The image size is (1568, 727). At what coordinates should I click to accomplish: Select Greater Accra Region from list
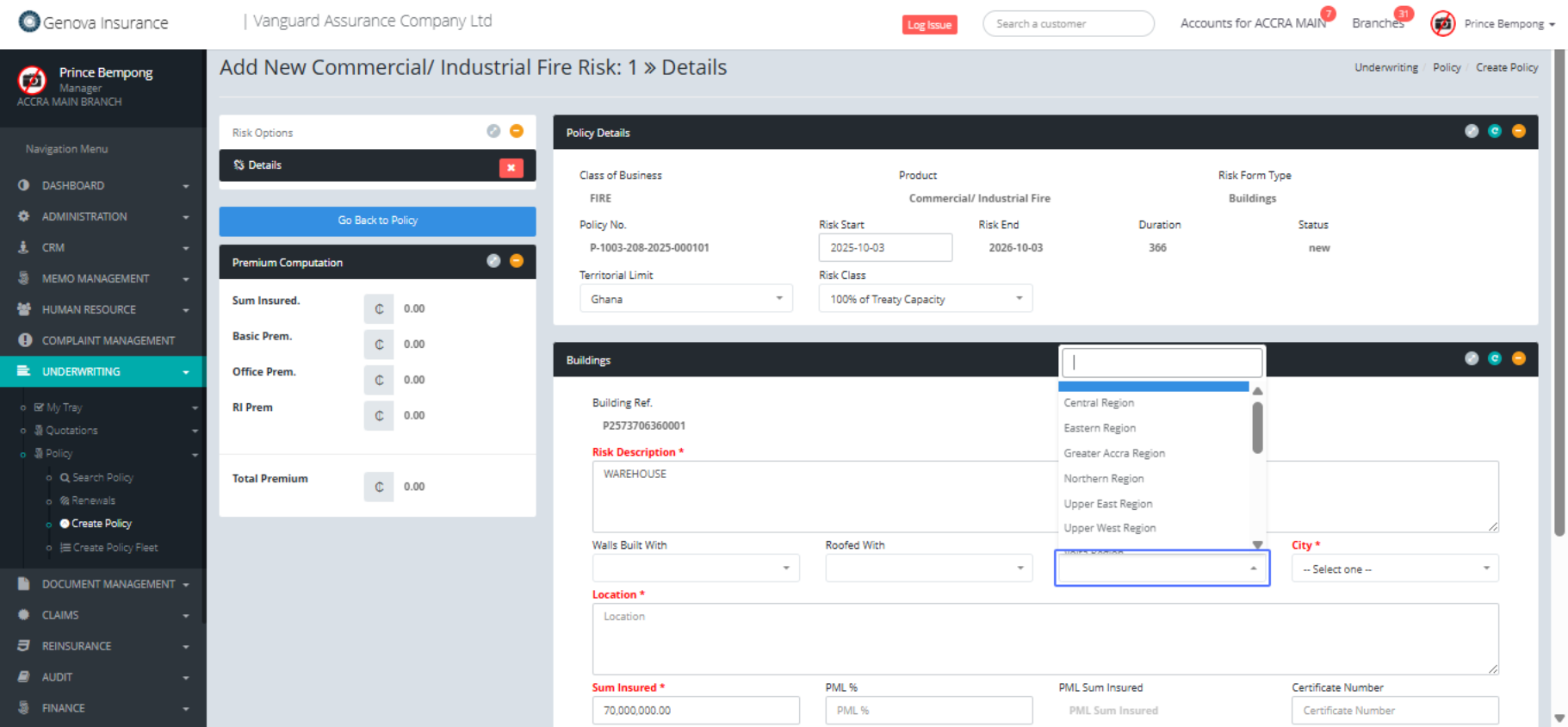coord(1114,453)
